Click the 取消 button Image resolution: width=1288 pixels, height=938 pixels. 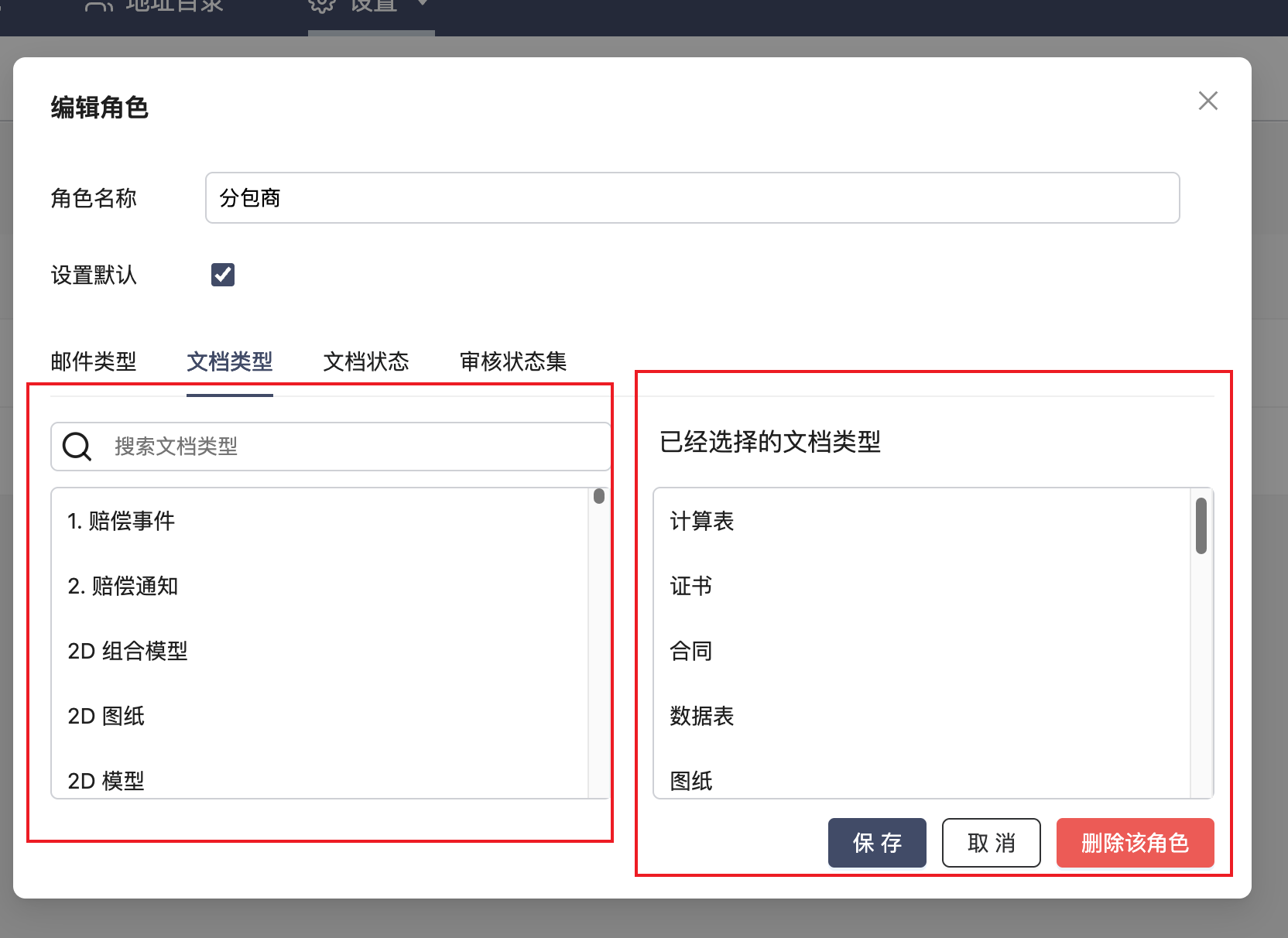coord(991,843)
